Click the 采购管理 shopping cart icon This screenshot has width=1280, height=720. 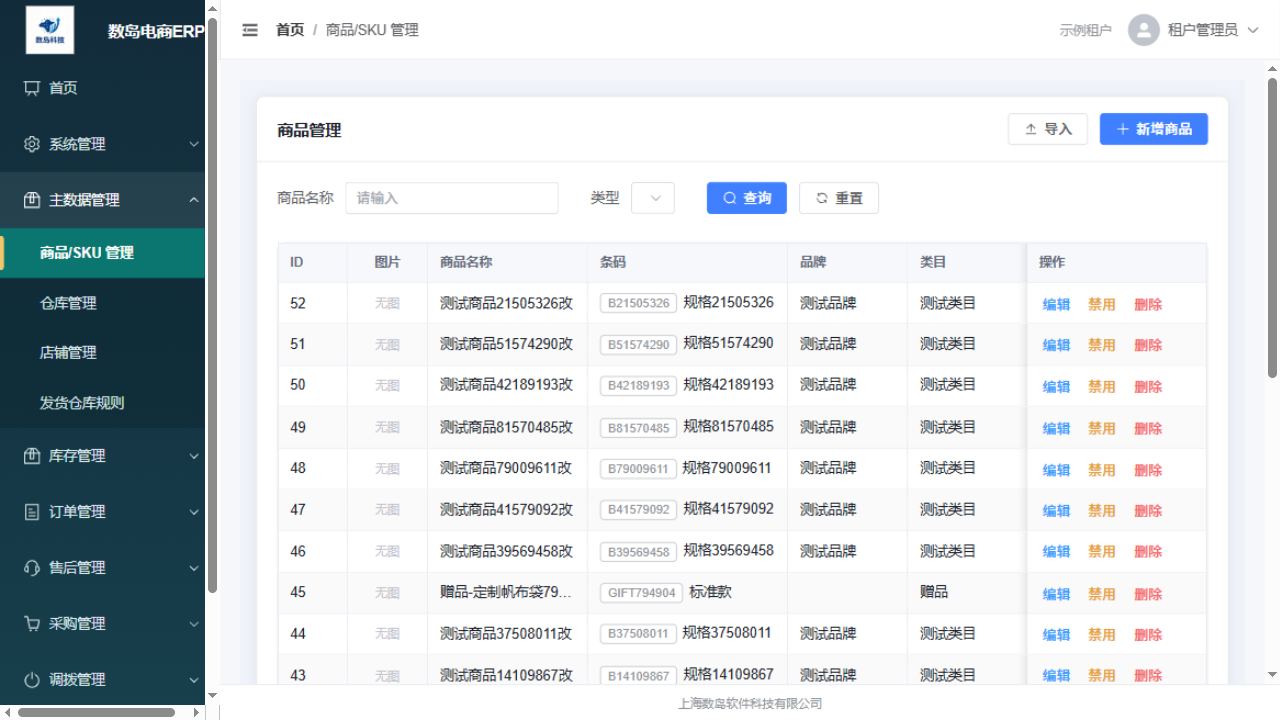(32, 624)
